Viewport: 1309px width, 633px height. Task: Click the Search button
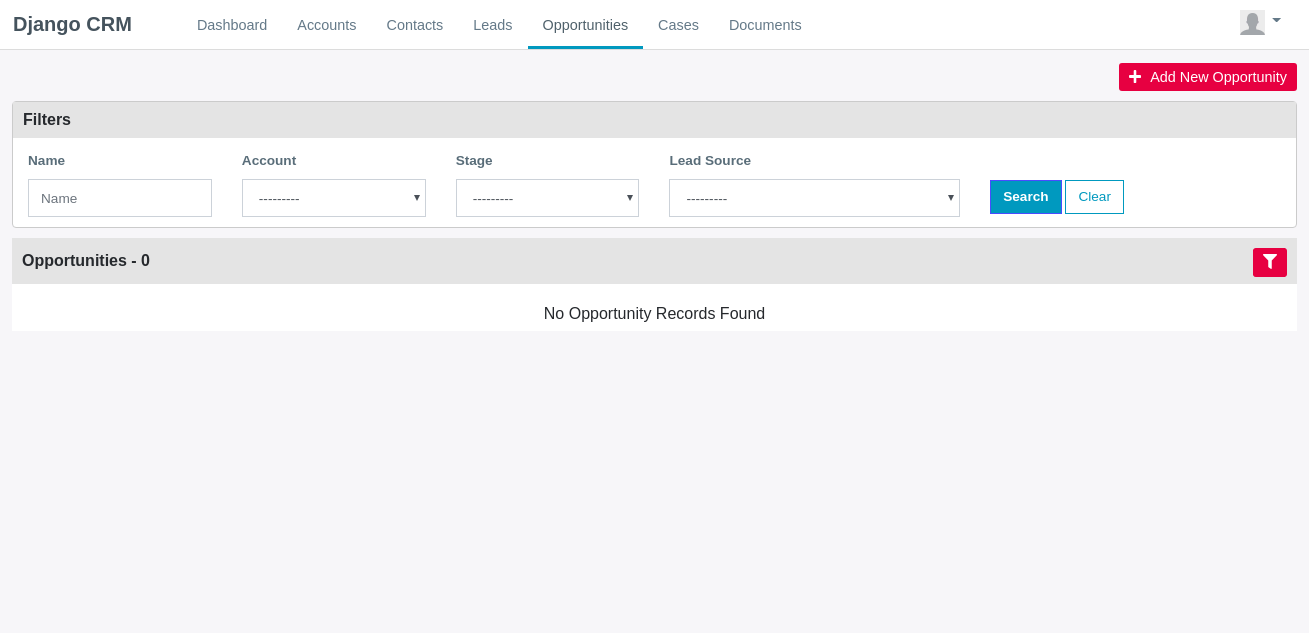pyautogui.click(x=1026, y=197)
